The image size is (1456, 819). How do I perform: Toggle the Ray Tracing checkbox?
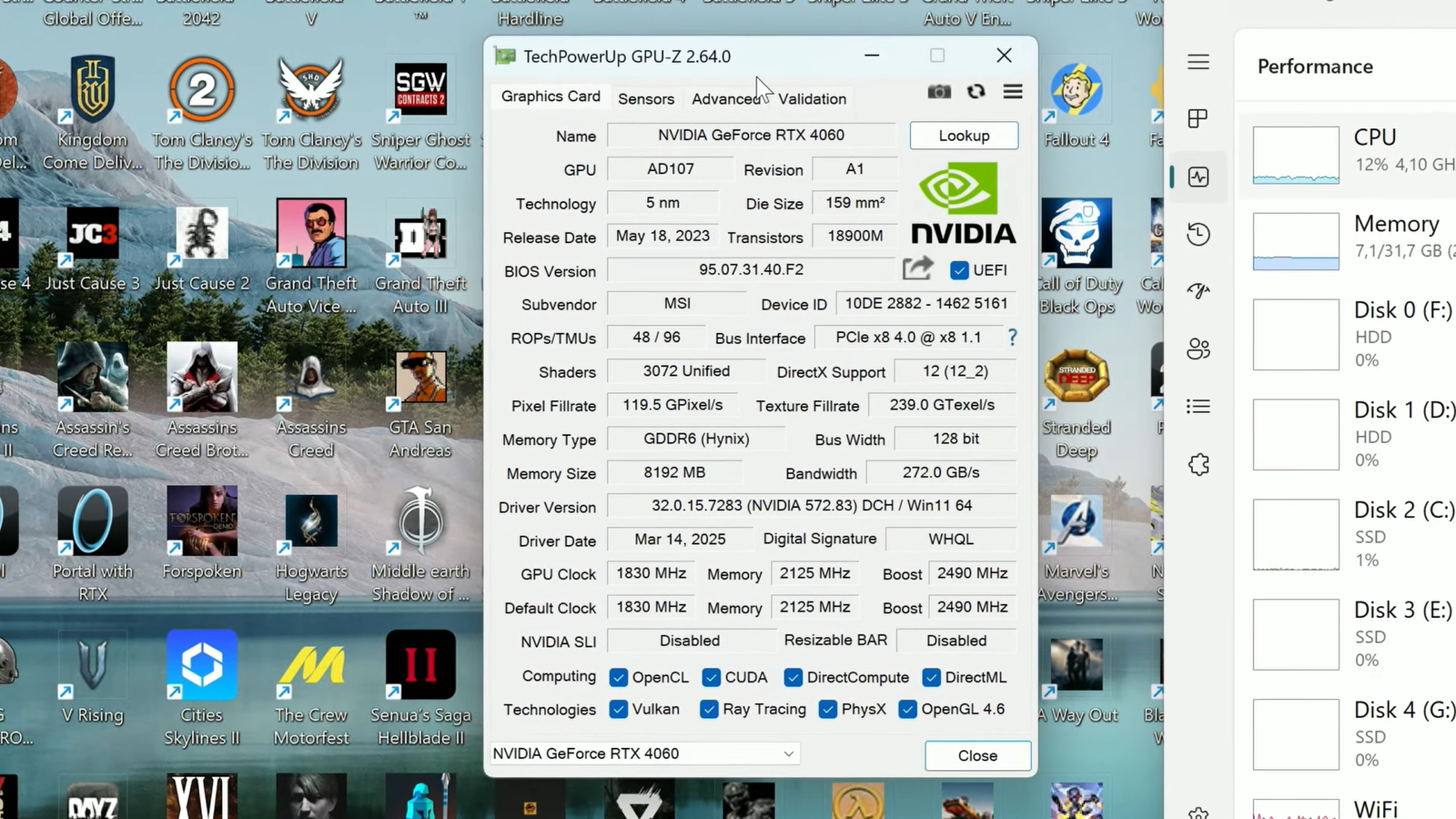pos(709,710)
